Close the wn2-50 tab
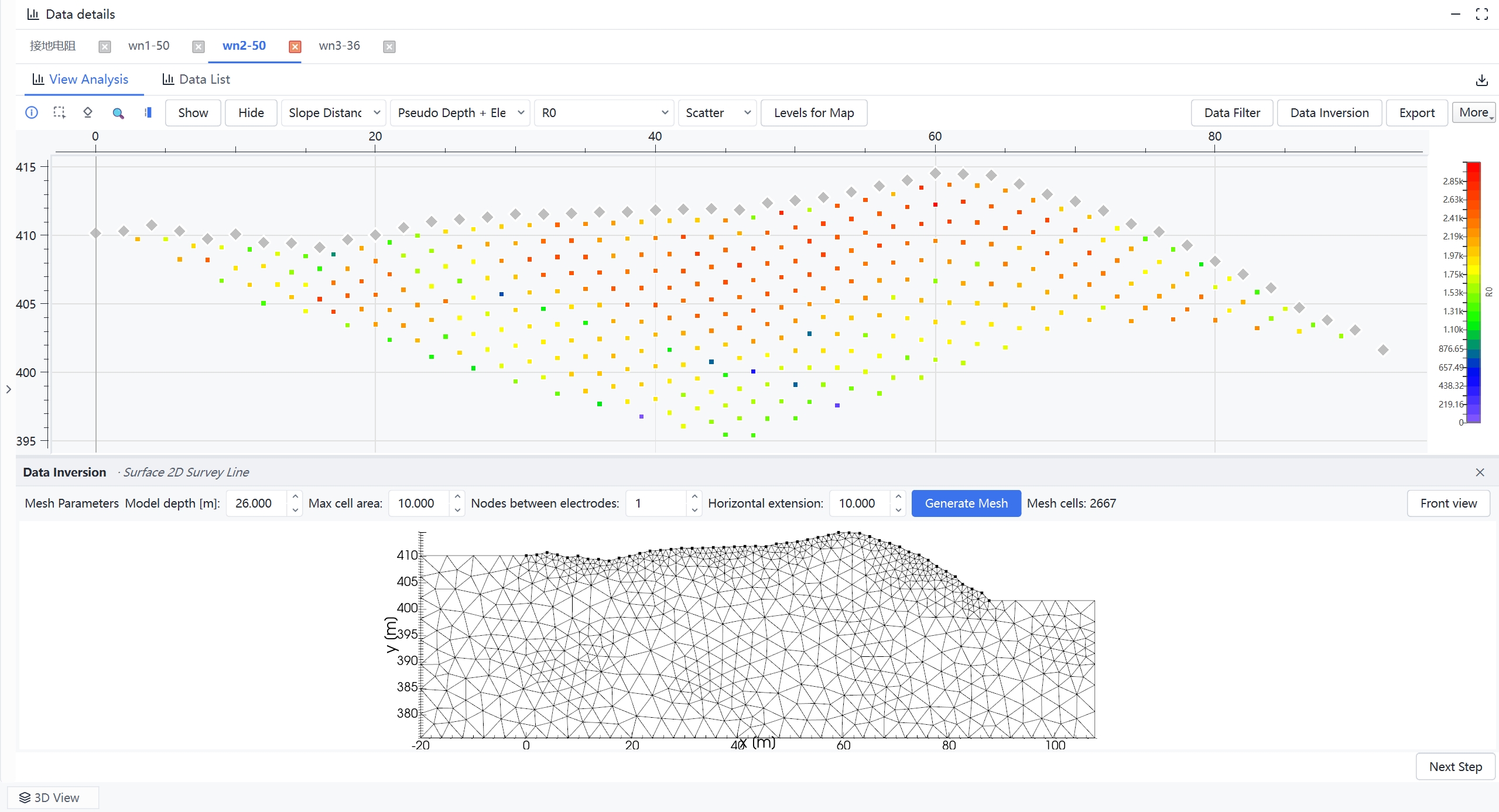 point(295,47)
